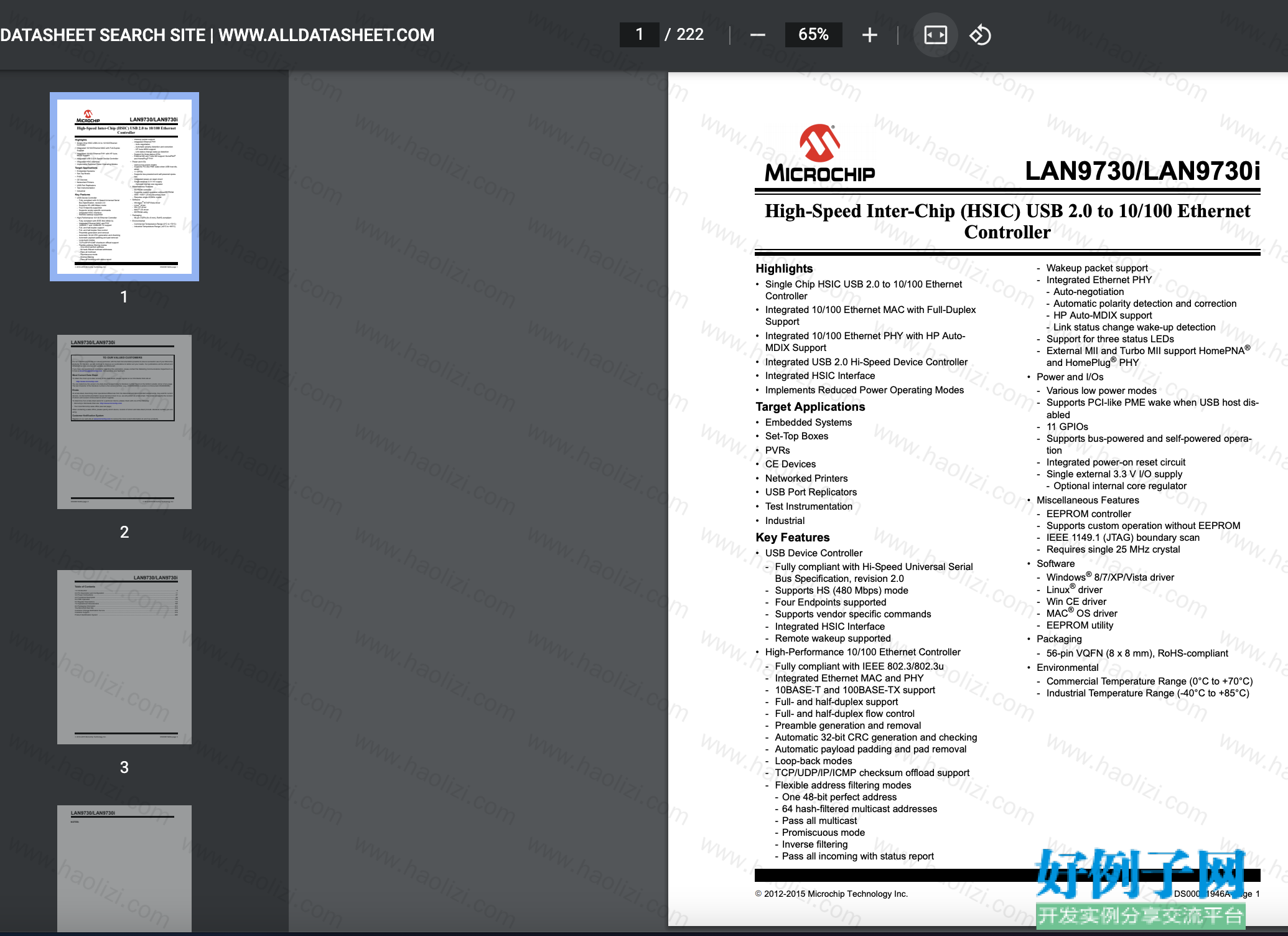Image resolution: width=1288 pixels, height=936 pixels.
Task: Click 'Four Endpoints supported' text
Action: pyautogui.click(x=831, y=602)
